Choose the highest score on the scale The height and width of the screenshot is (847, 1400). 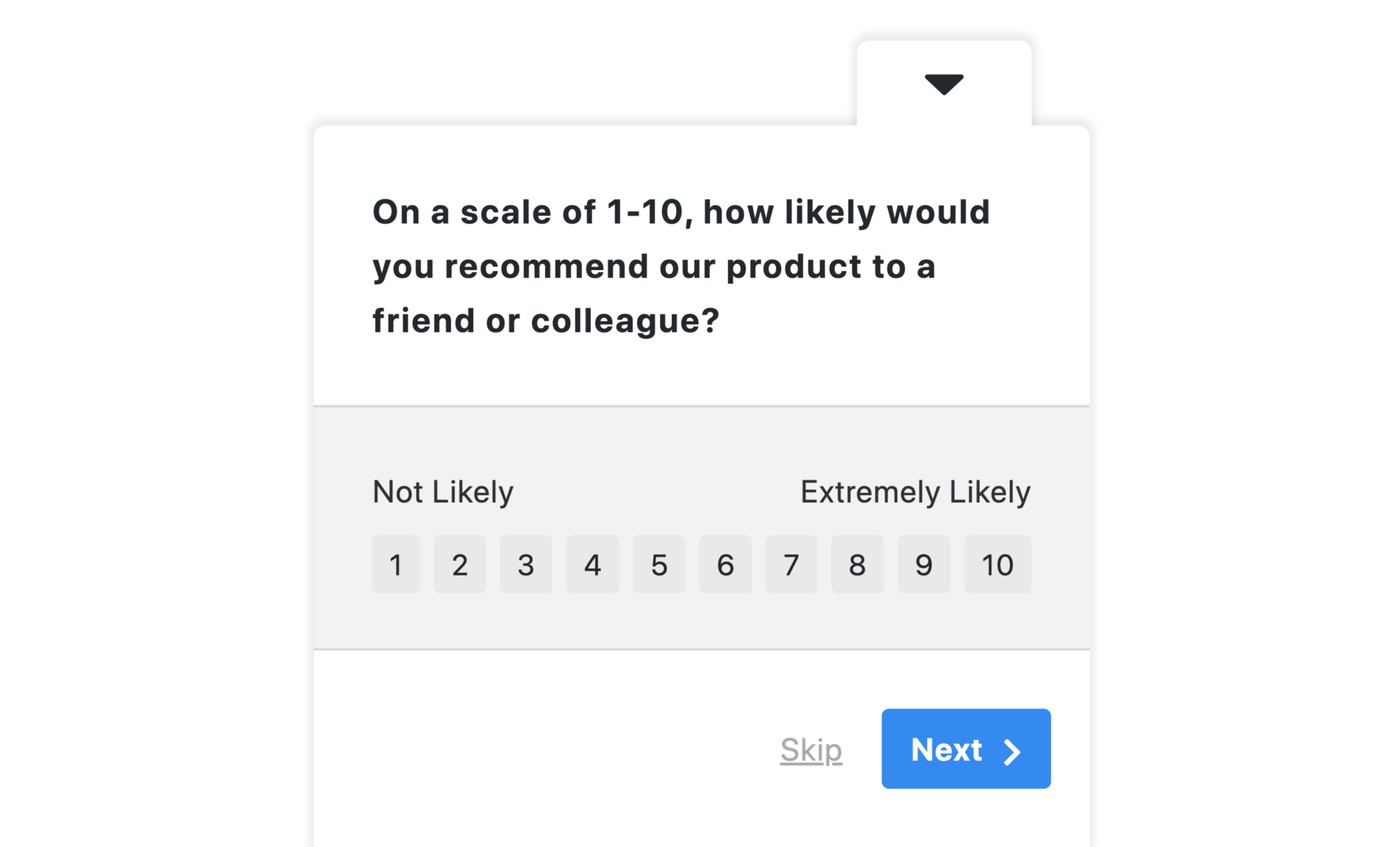[997, 564]
